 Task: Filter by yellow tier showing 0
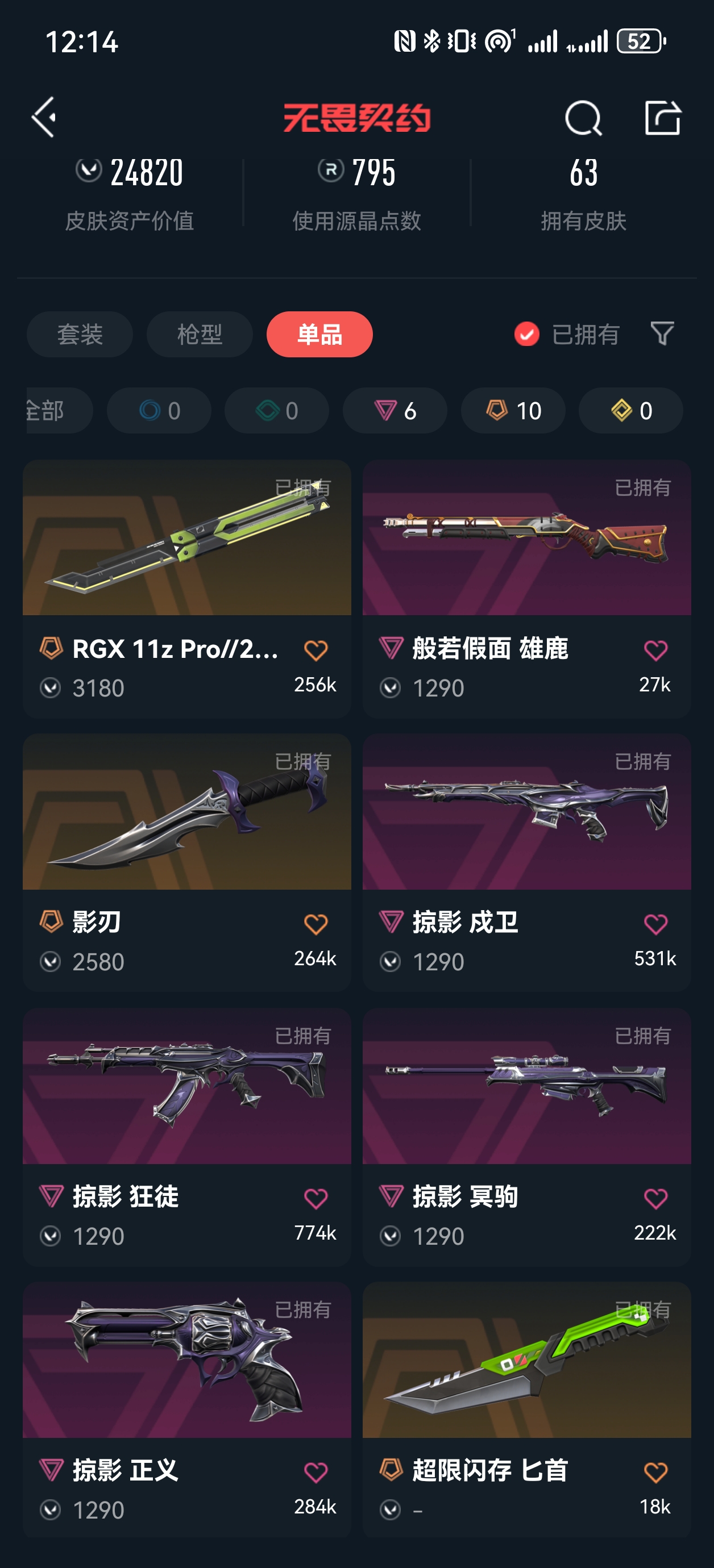(631, 410)
